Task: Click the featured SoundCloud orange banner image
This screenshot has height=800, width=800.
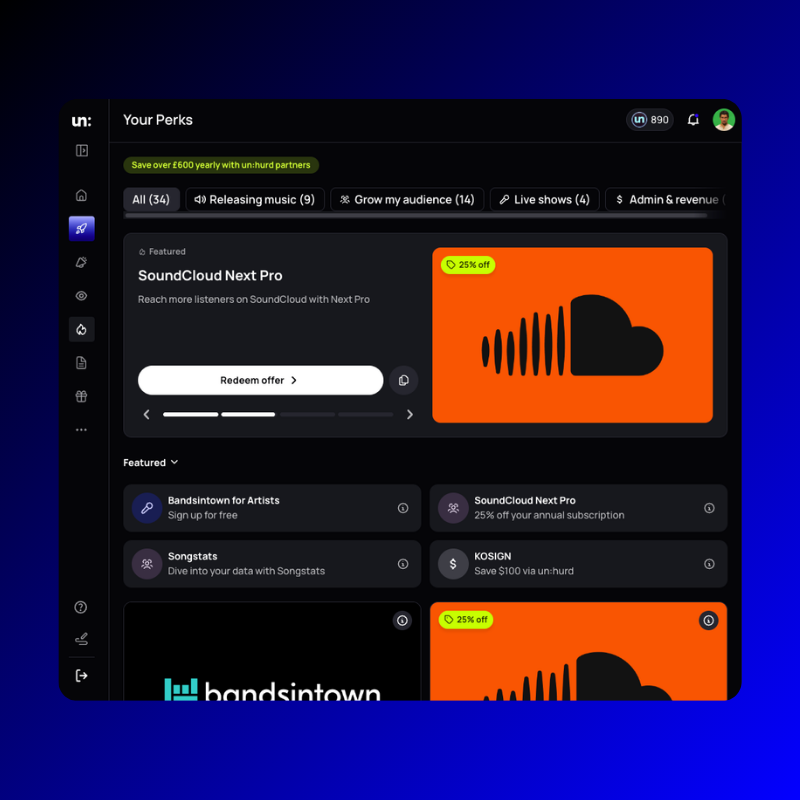Action: point(572,335)
